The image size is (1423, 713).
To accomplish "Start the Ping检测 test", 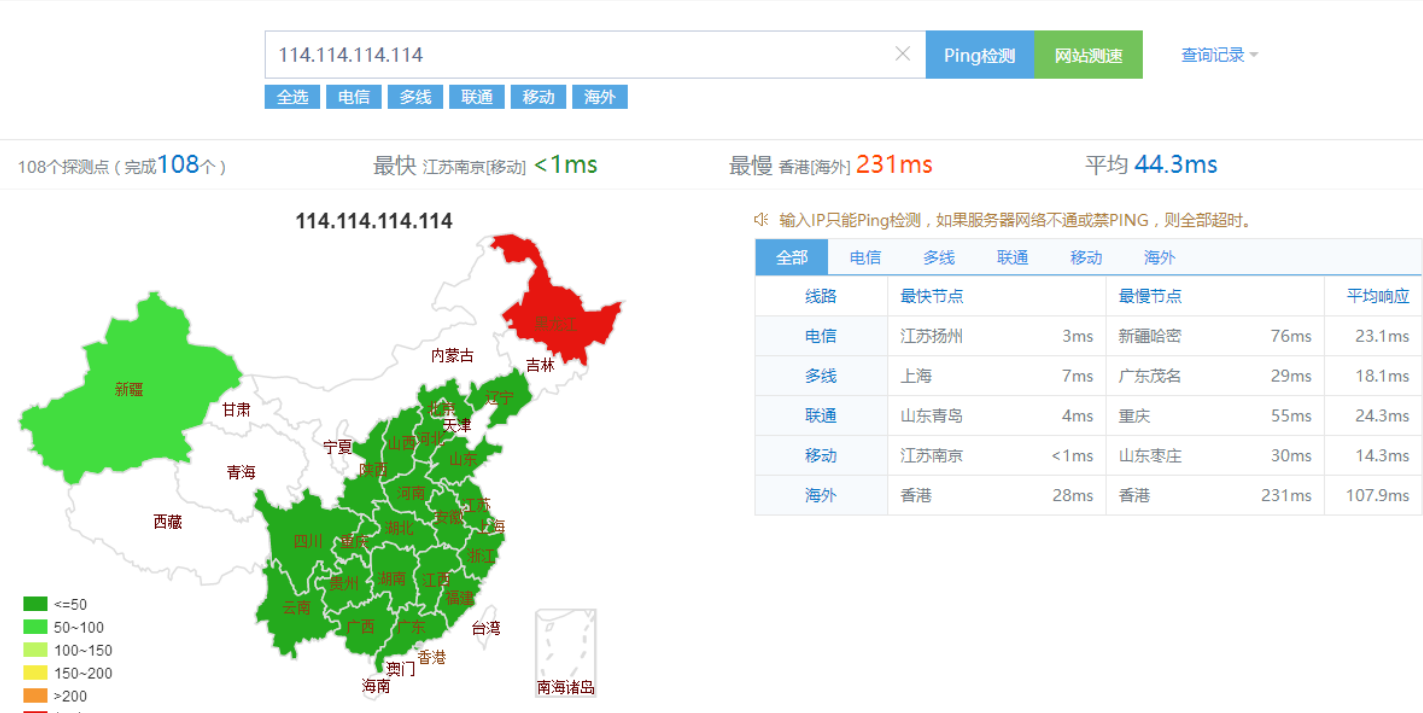I will 979,55.
